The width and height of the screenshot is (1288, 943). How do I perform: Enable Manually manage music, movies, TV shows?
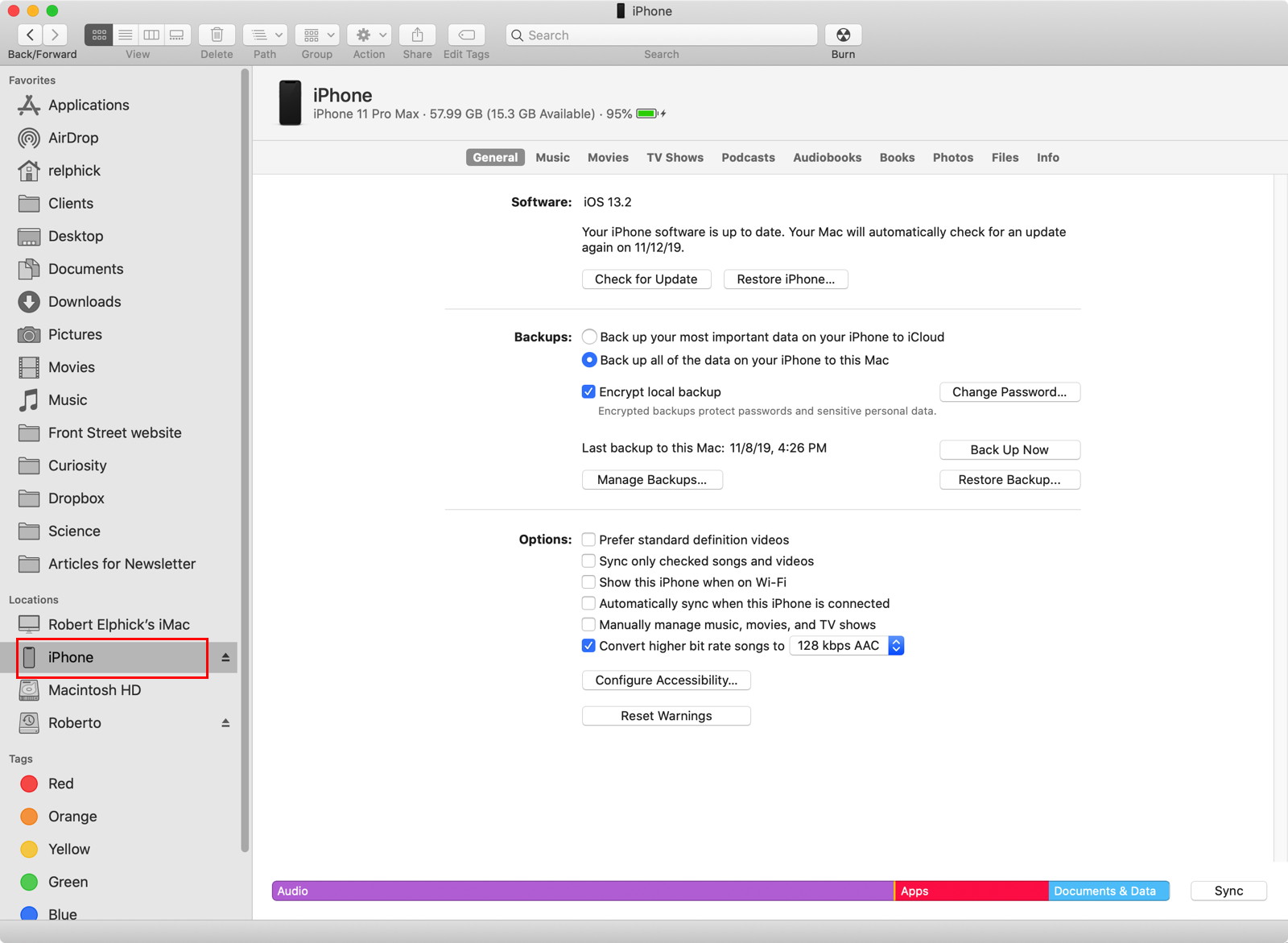pyautogui.click(x=588, y=624)
